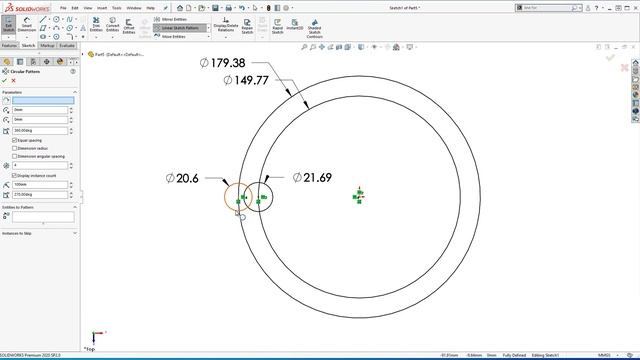Open the DisplayManager tab icon
Image resolution: width=640 pixels, height=360 pixels.
(x=60, y=62)
